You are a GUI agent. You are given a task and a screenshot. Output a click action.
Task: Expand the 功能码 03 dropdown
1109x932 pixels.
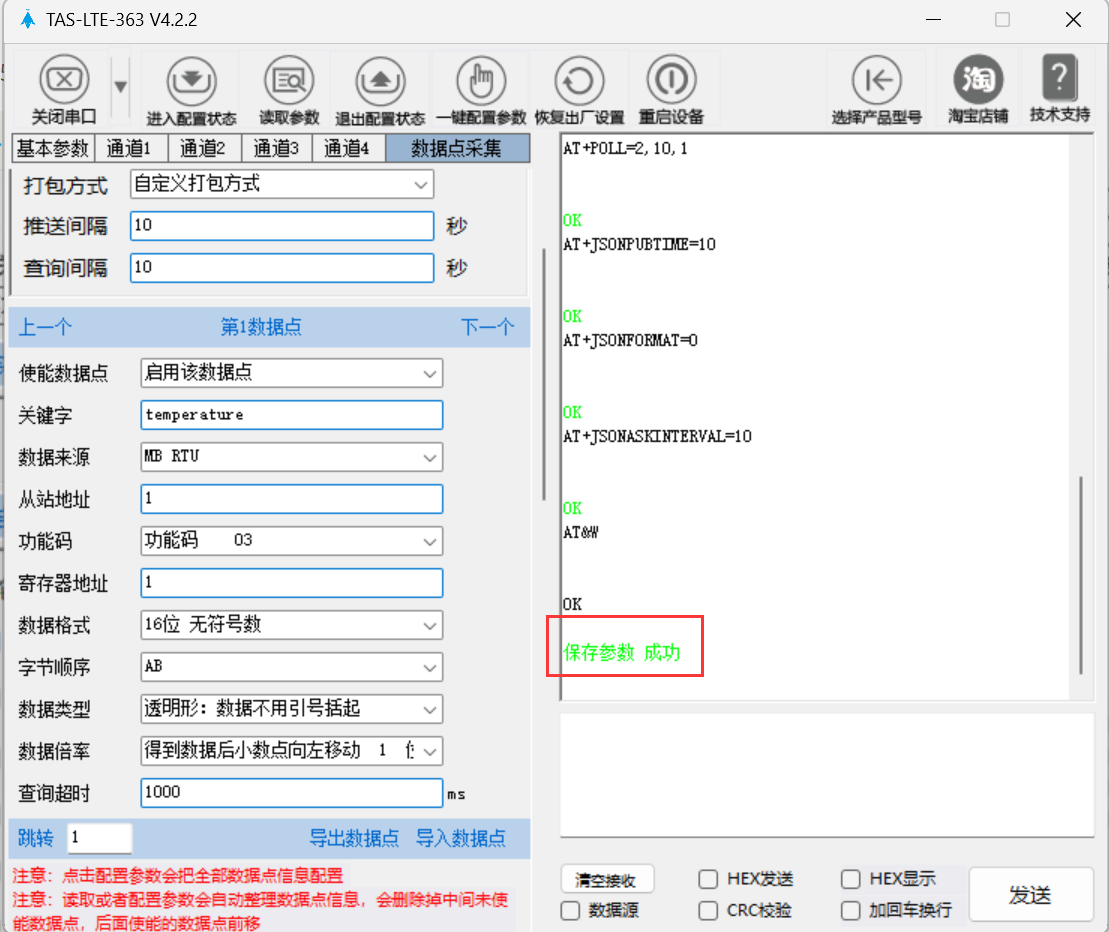pyautogui.click(x=291, y=541)
